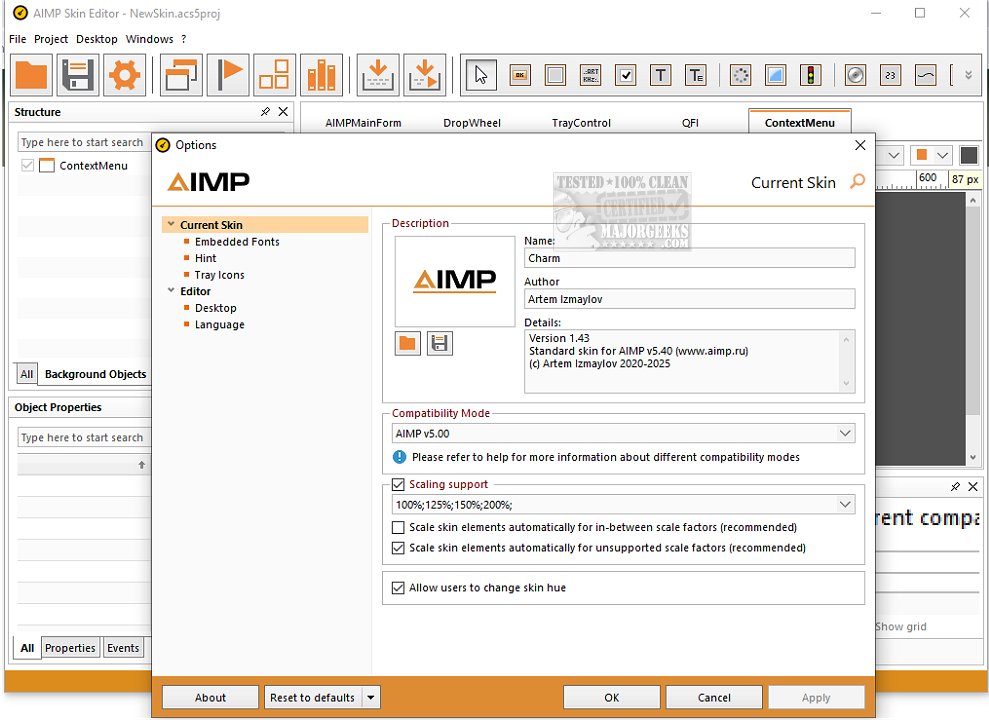Click the dark gray color swatch in editor
Image resolution: width=989 pixels, height=720 pixels.
pos(968,155)
